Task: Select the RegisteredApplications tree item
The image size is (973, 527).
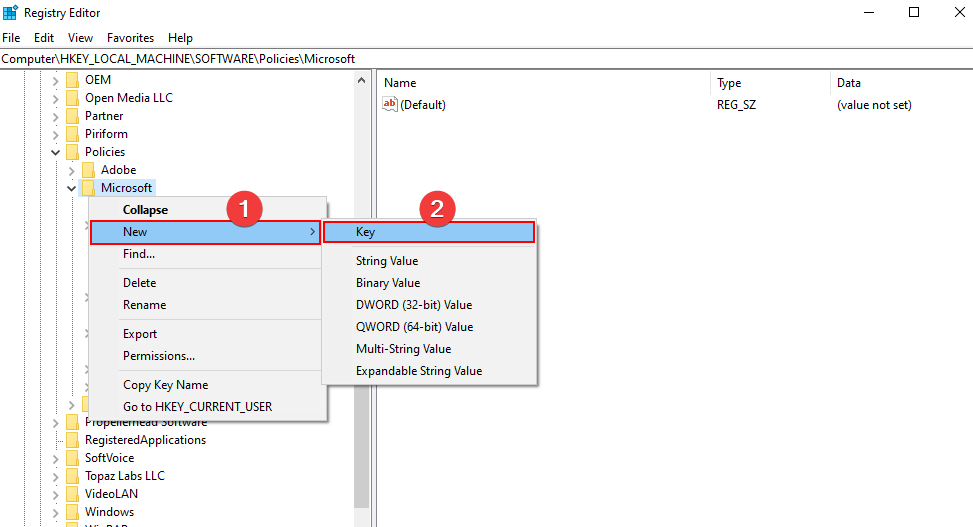Action: click(x=145, y=440)
